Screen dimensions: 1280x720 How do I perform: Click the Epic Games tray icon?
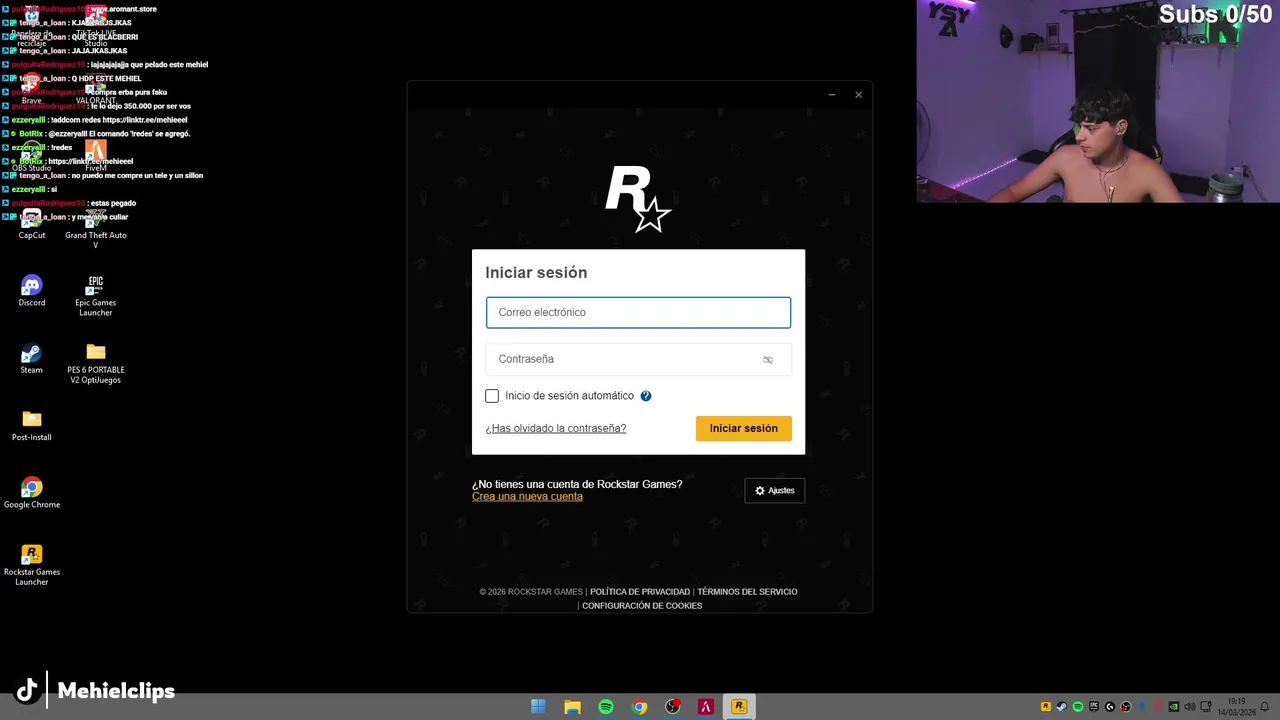1094,707
